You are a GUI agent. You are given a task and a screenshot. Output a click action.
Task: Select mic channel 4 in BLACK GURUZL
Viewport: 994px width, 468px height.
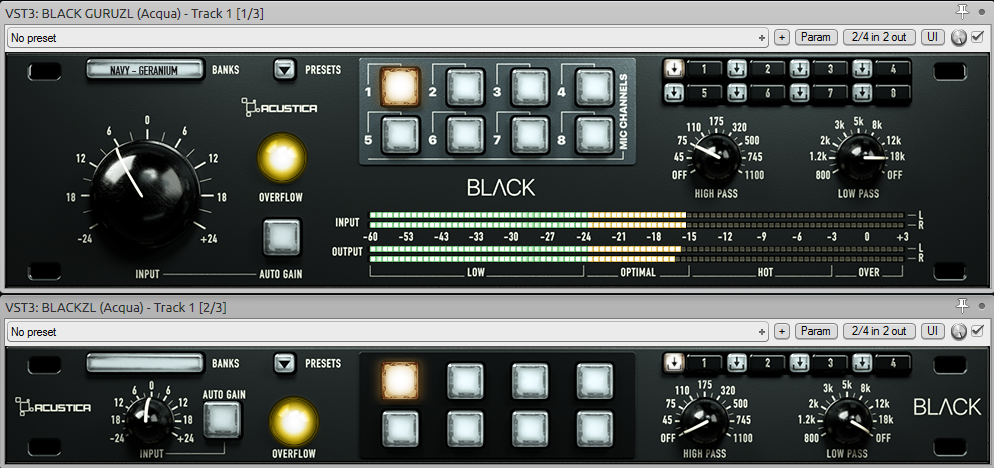tap(595, 86)
